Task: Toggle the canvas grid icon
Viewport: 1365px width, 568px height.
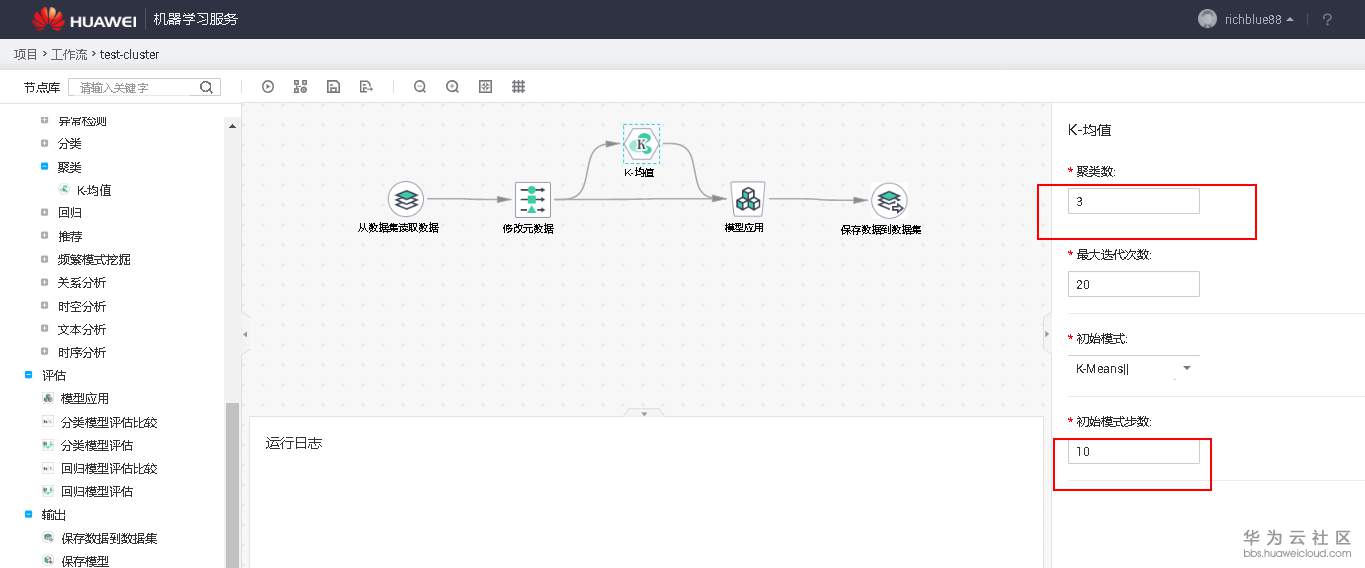Action: click(x=519, y=87)
